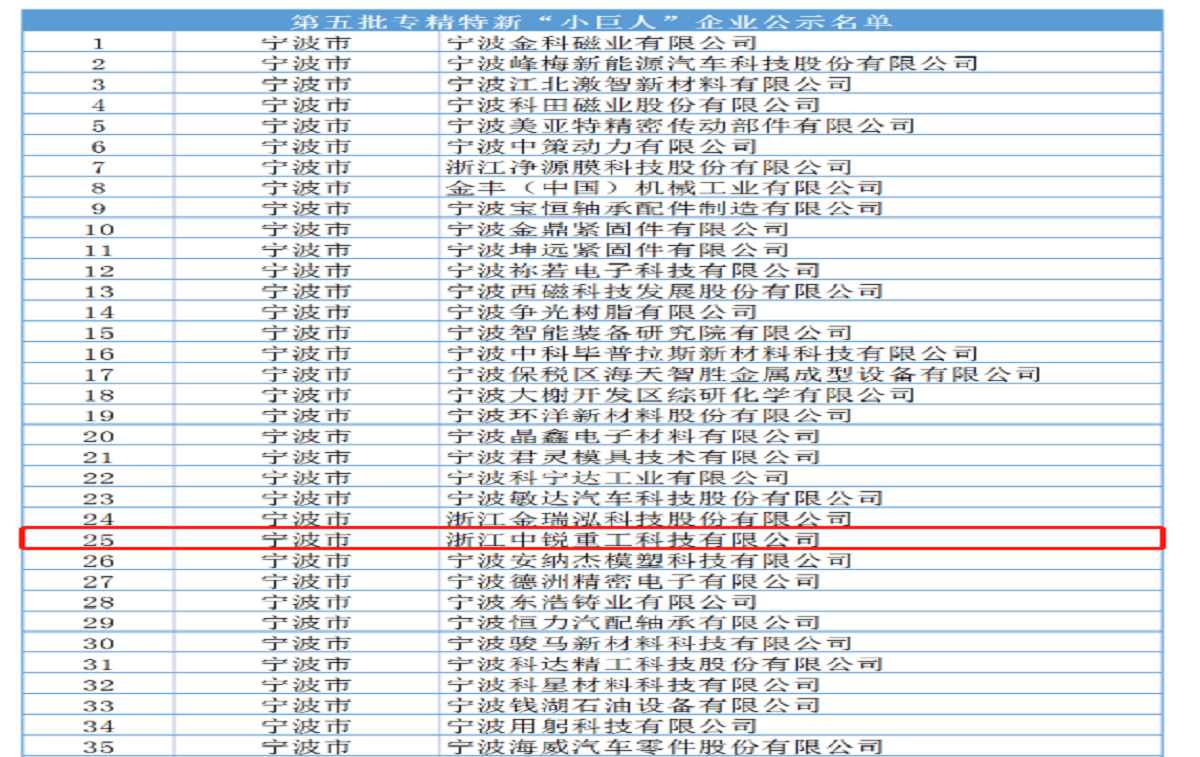The width and height of the screenshot is (1200, 757).
Task: Select 宁波争光树脂有限公司 cell
Action: tap(602, 312)
